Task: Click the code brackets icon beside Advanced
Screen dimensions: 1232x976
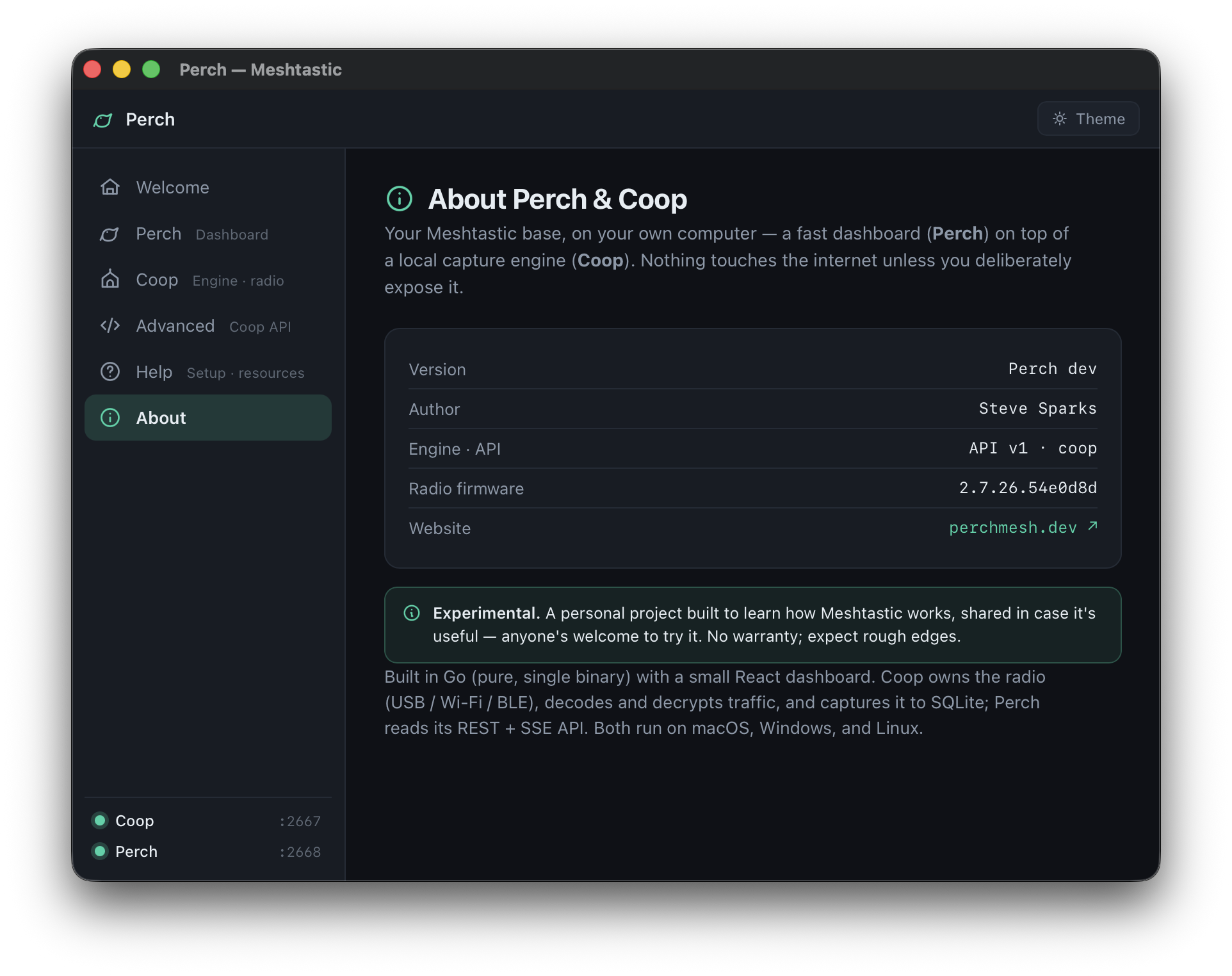Action: click(x=110, y=325)
